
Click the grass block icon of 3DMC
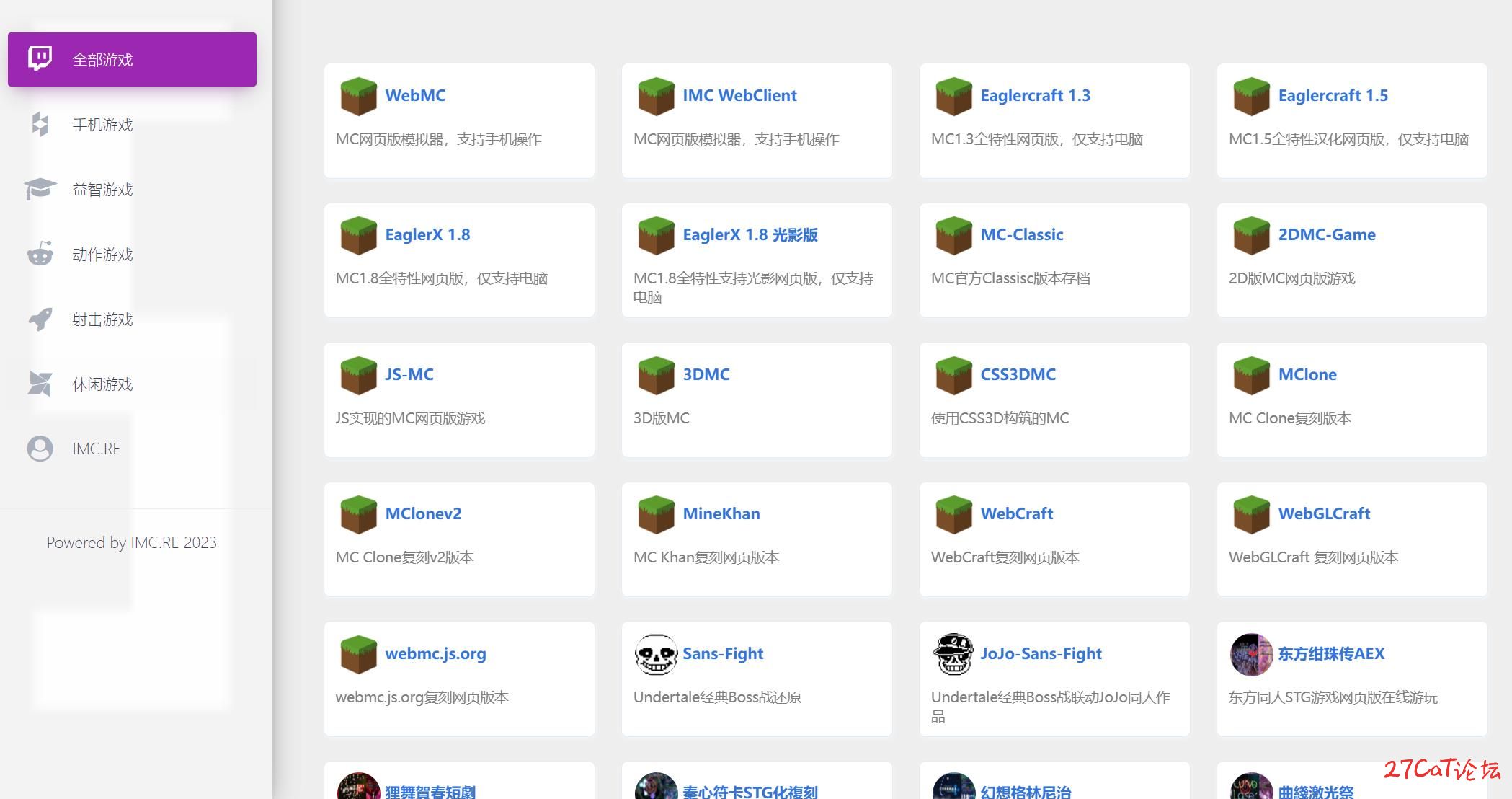(x=656, y=375)
